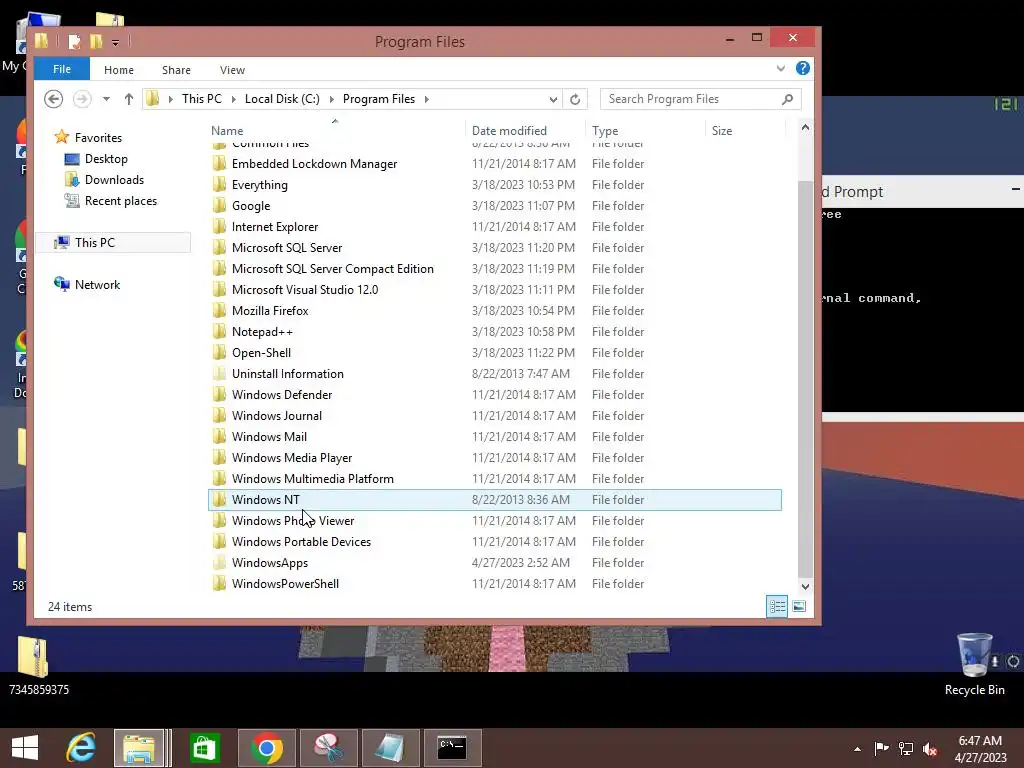Image resolution: width=1024 pixels, height=768 pixels.
Task: Select the Windows Defender folder icon
Action: click(x=220, y=394)
